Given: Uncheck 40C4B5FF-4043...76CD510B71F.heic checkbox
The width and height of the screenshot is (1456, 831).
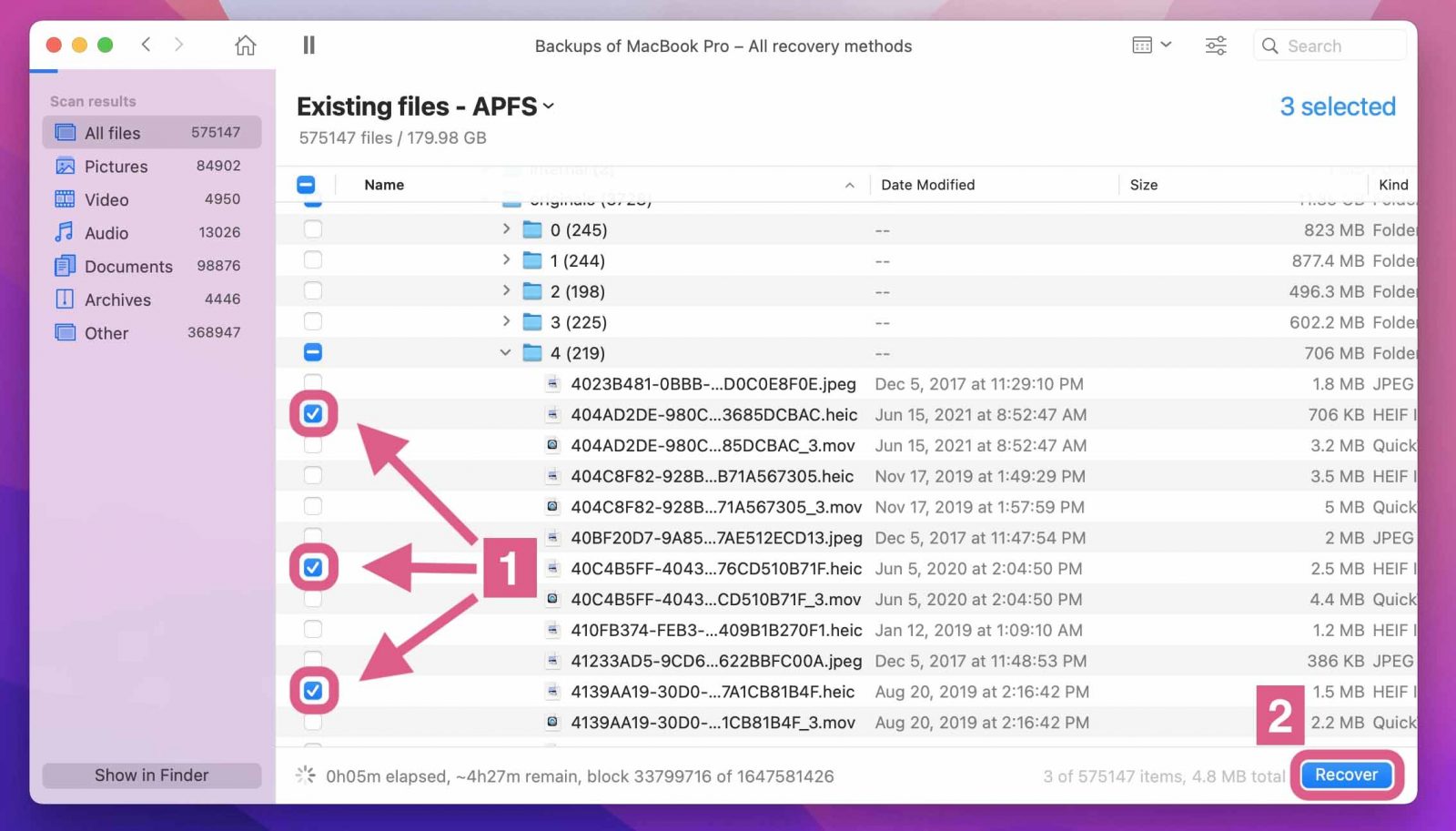Looking at the screenshot, I should [x=312, y=568].
